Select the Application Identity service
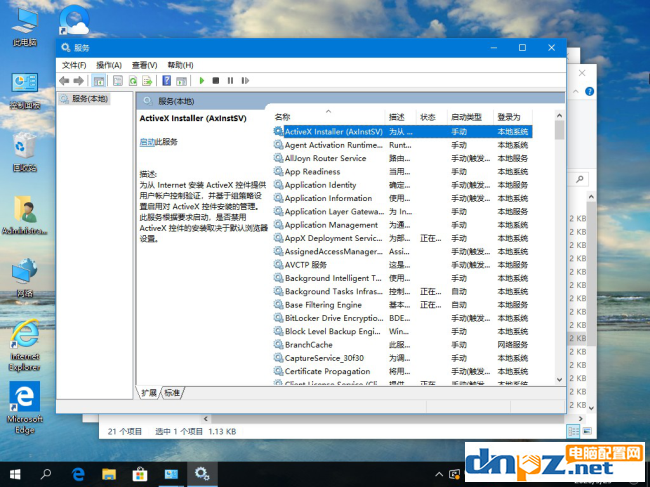Screen dimensions: 650x487 click(x=403, y=185)
